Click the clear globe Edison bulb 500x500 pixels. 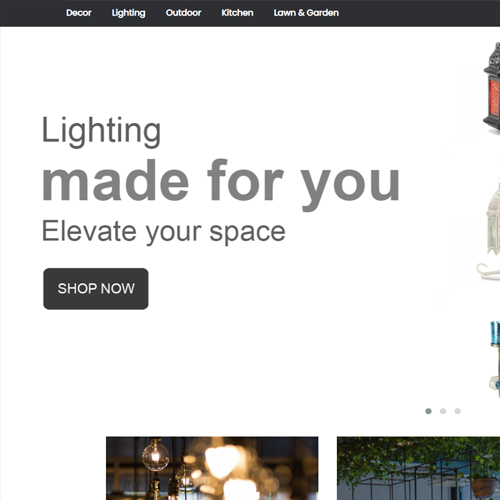coord(155,454)
